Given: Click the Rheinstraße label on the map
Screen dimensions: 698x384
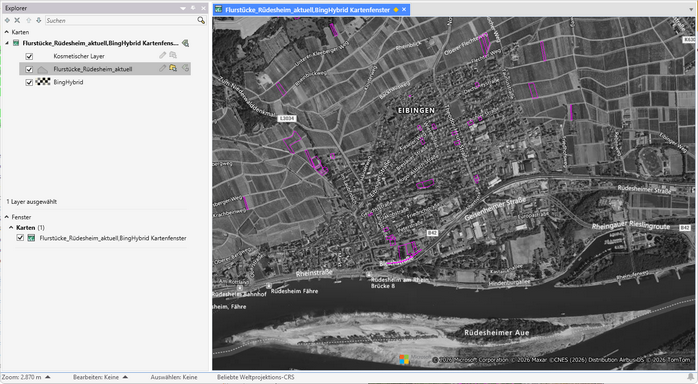Looking at the screenshot, I should [x=314, y=272].
